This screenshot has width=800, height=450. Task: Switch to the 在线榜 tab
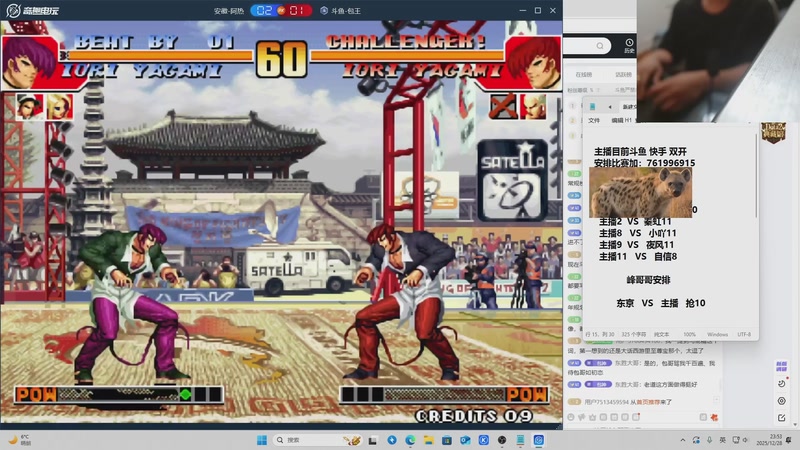coord(584,74)
